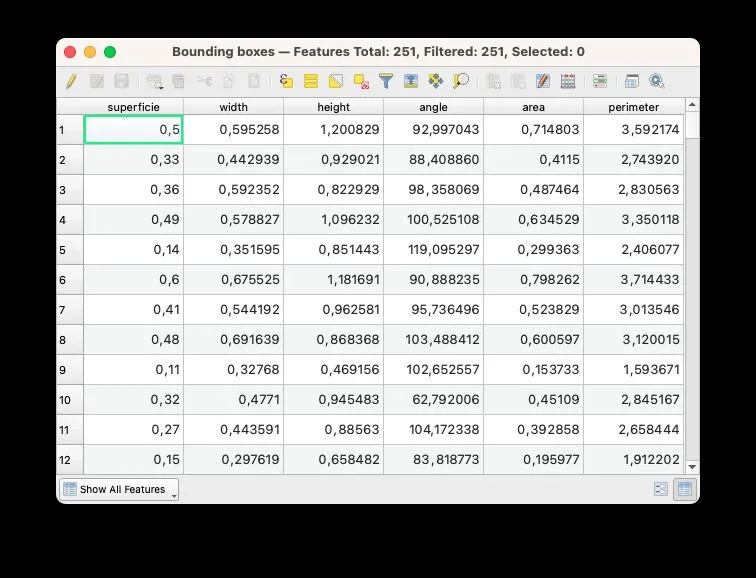Open the Show All Features dropdown
756x578 pixels.
point(119,489)
